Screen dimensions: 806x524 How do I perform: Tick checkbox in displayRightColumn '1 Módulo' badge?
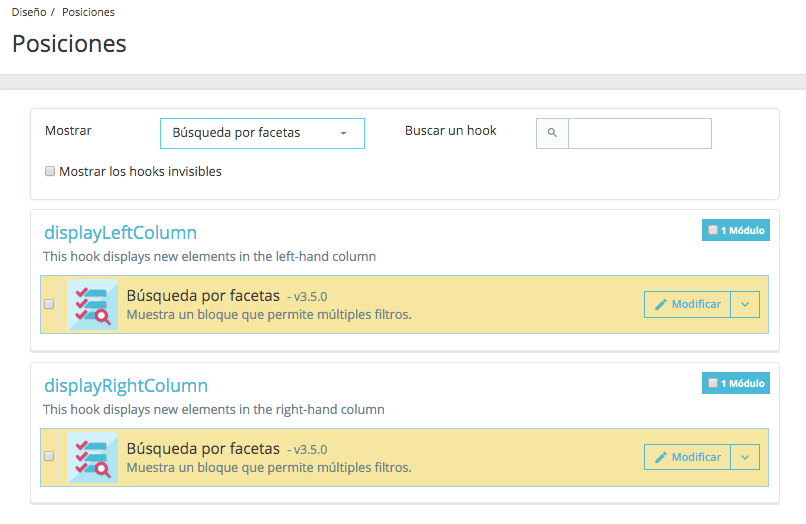(x=713, y=383)
